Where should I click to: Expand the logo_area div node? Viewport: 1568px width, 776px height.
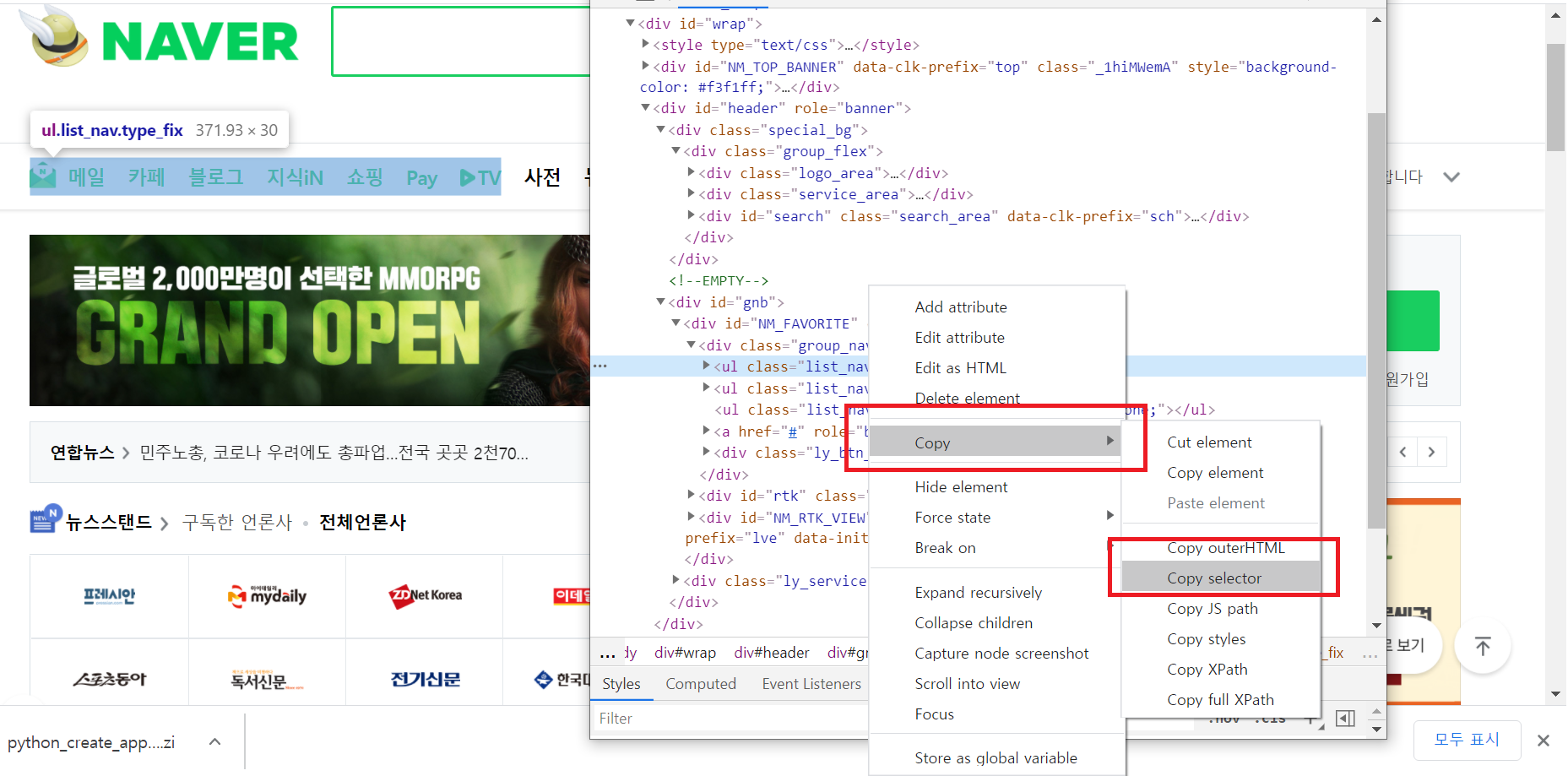(691, 172)
